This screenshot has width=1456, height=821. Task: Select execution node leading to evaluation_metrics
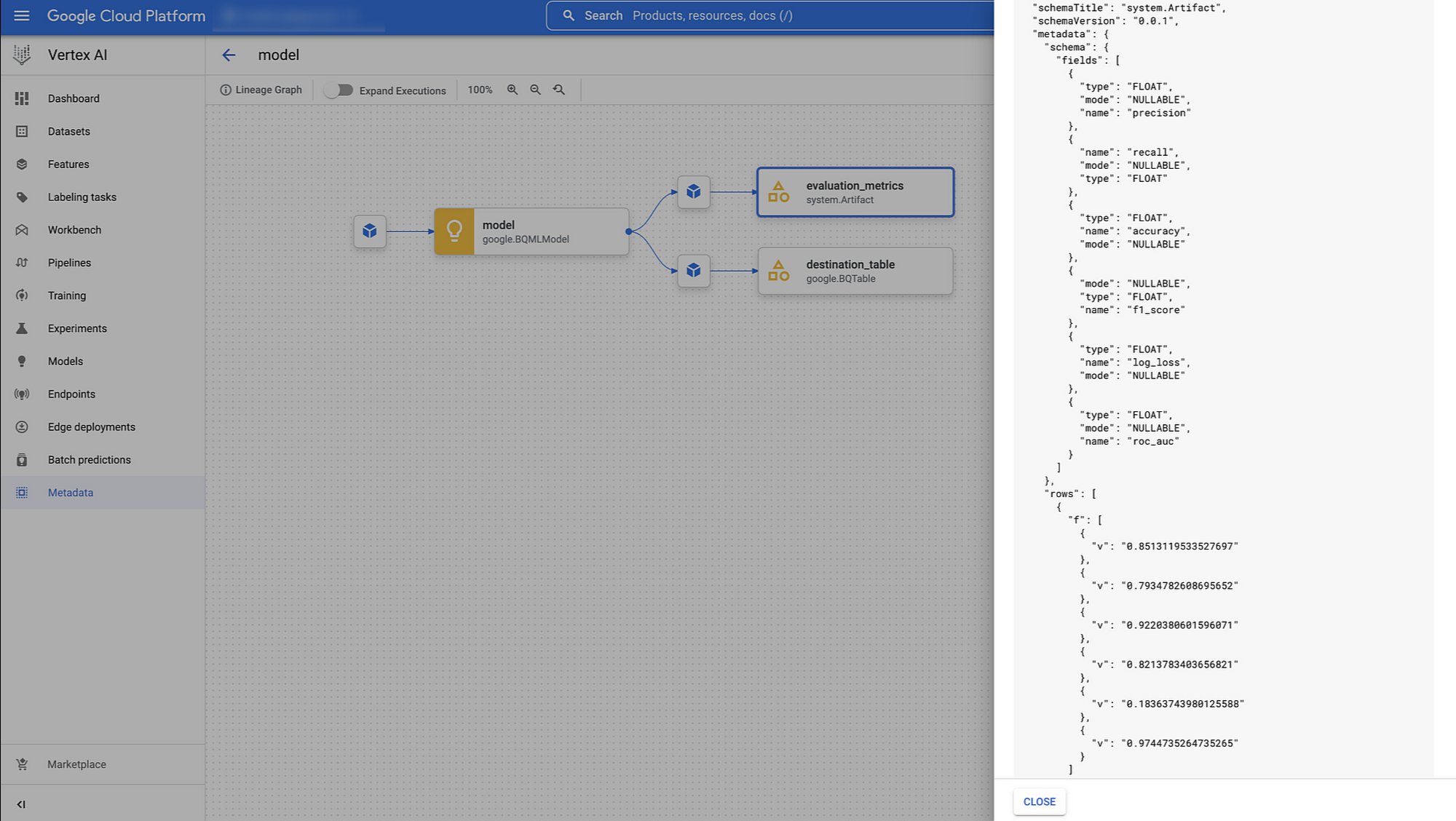694,192
